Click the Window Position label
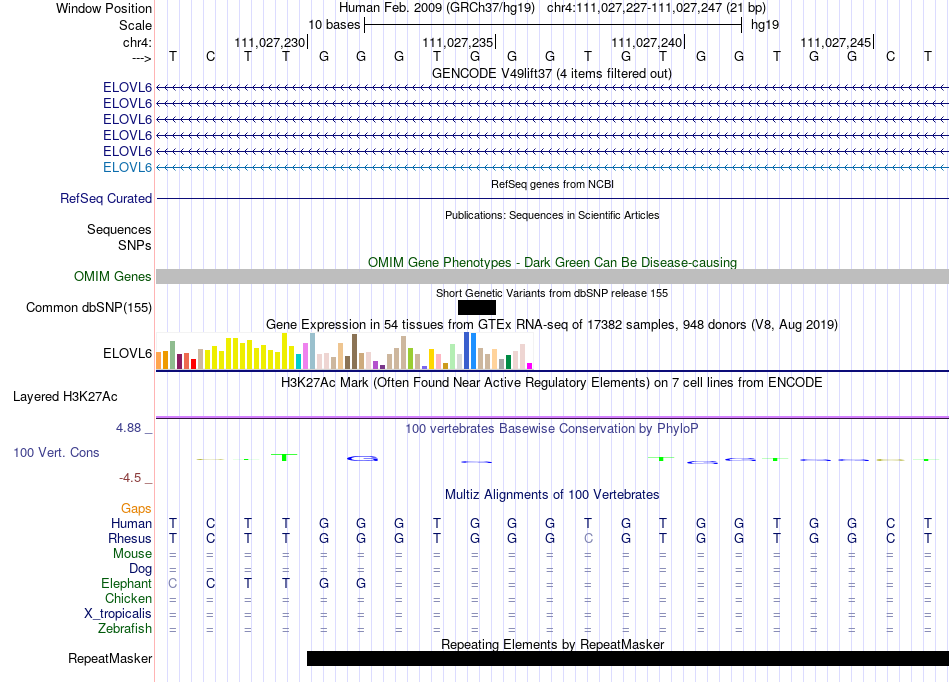The height and width of the screenshot is (682, 950). tap(104, 8)
